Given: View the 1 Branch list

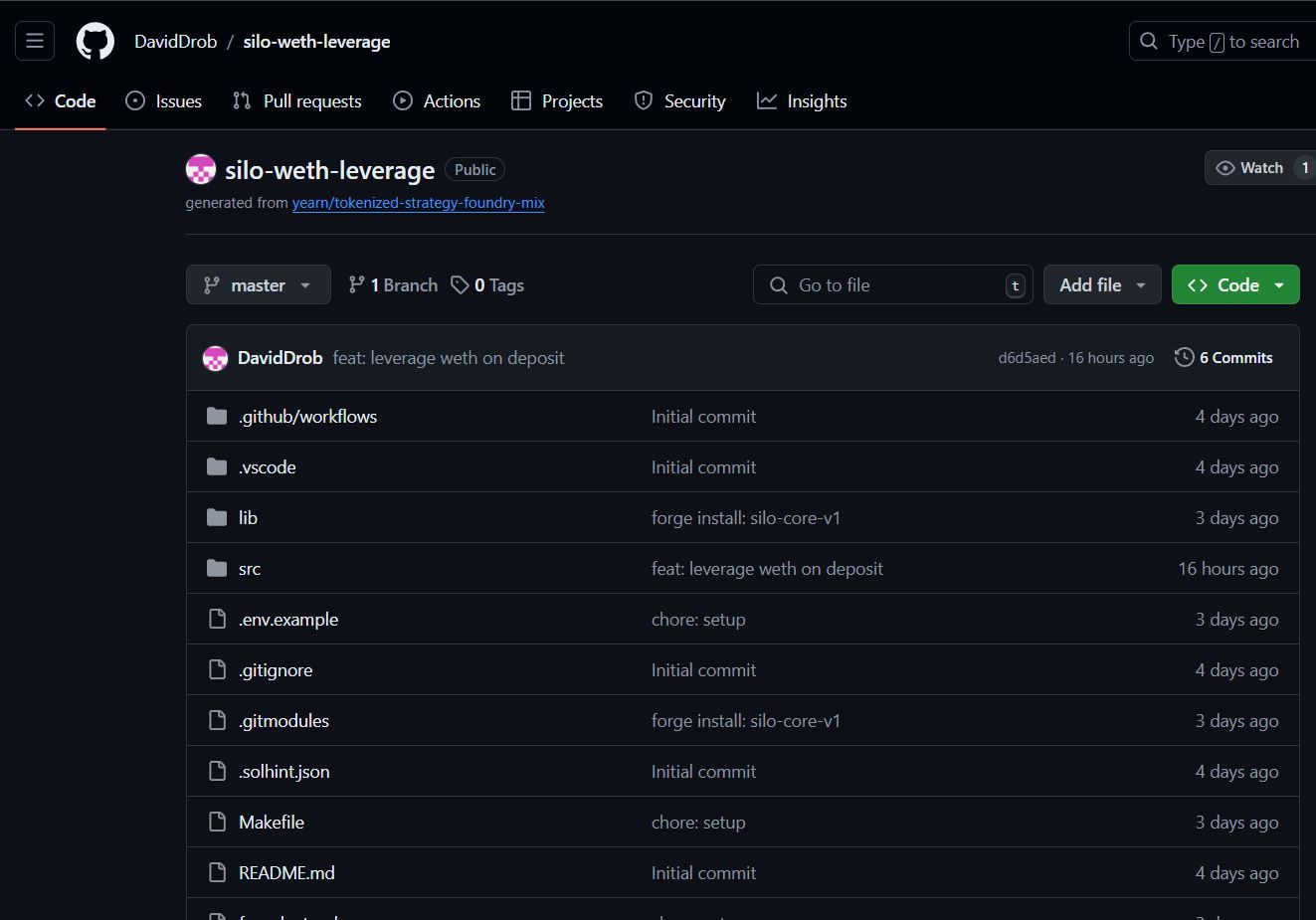Looking at the screenshot, I should coord(393,284).
